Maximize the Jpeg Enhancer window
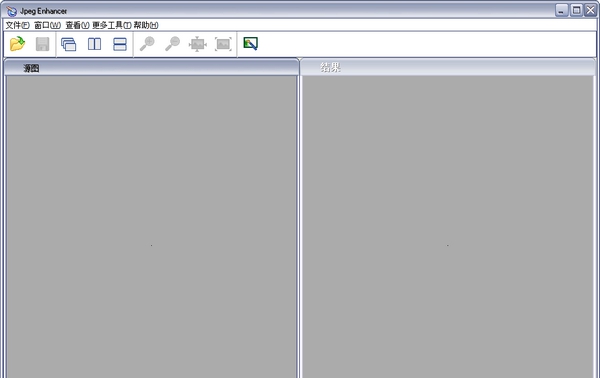This screenshot has width=600, height=378. [576, 10]
